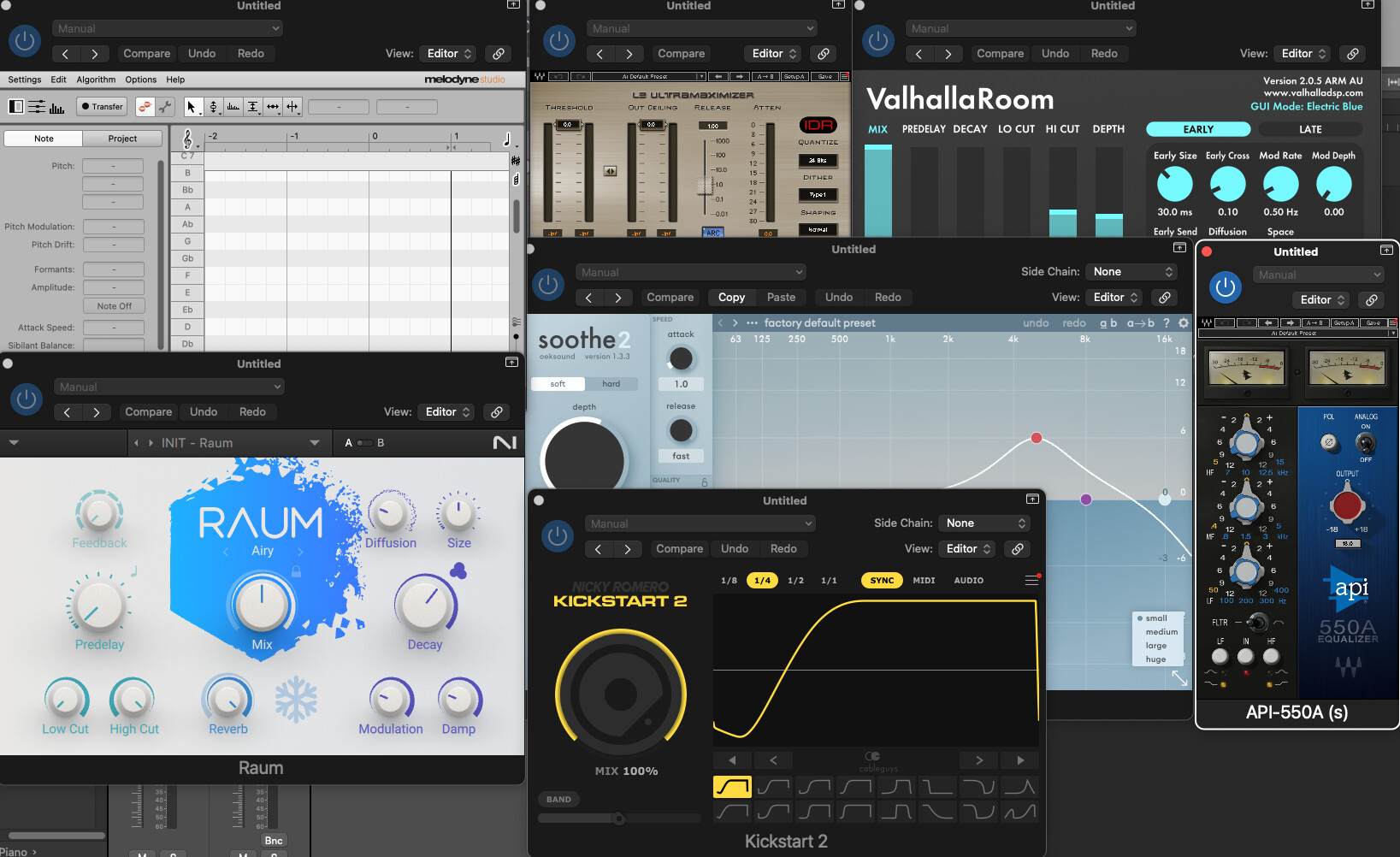Toggle the Kickstart 2 BAND button
The image size is (1400, 857).
coord(558,800)
